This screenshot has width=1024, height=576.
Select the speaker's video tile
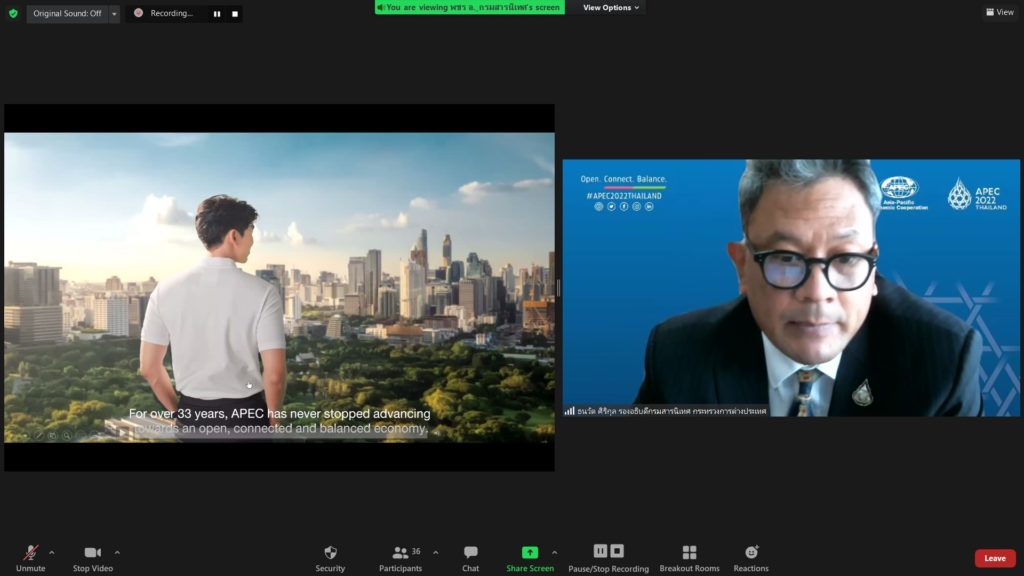click(791, 288)
